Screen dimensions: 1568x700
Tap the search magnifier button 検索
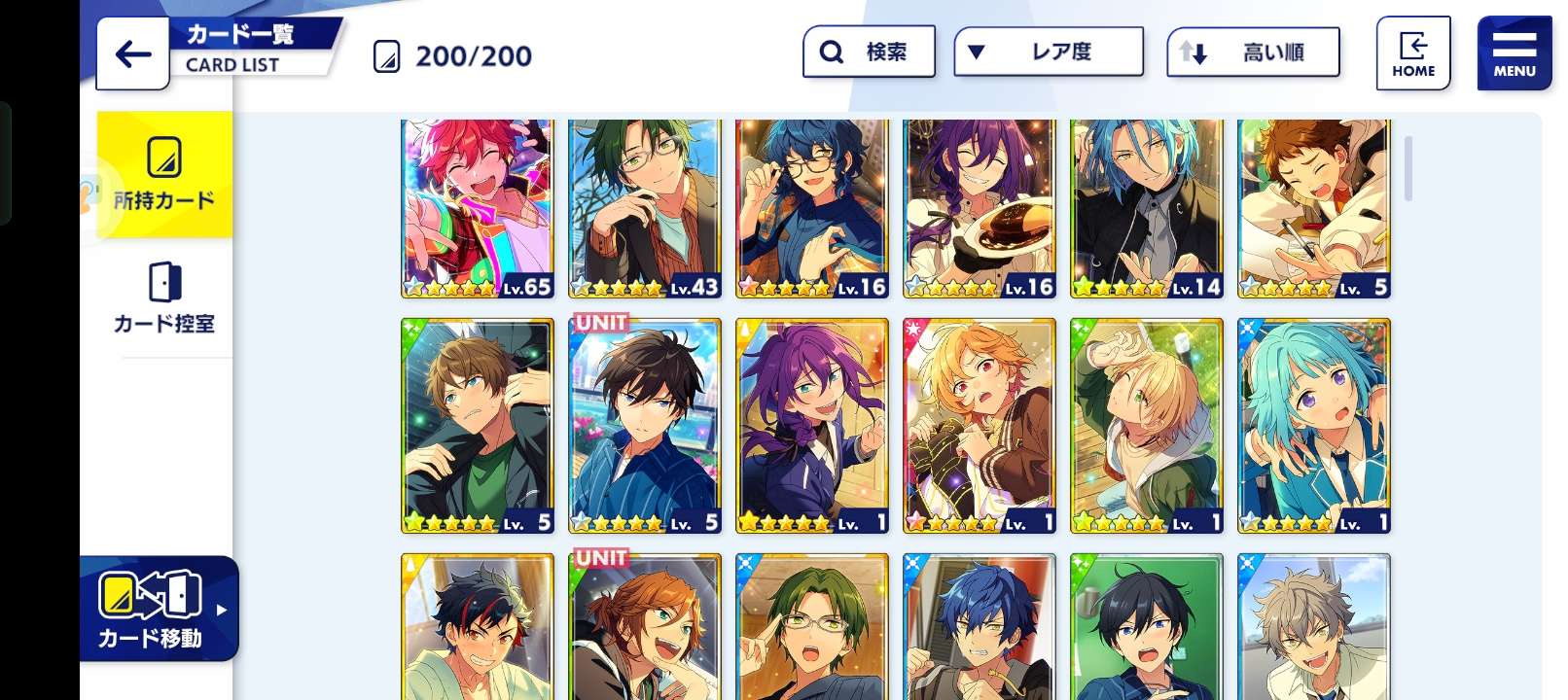point(869,52)
